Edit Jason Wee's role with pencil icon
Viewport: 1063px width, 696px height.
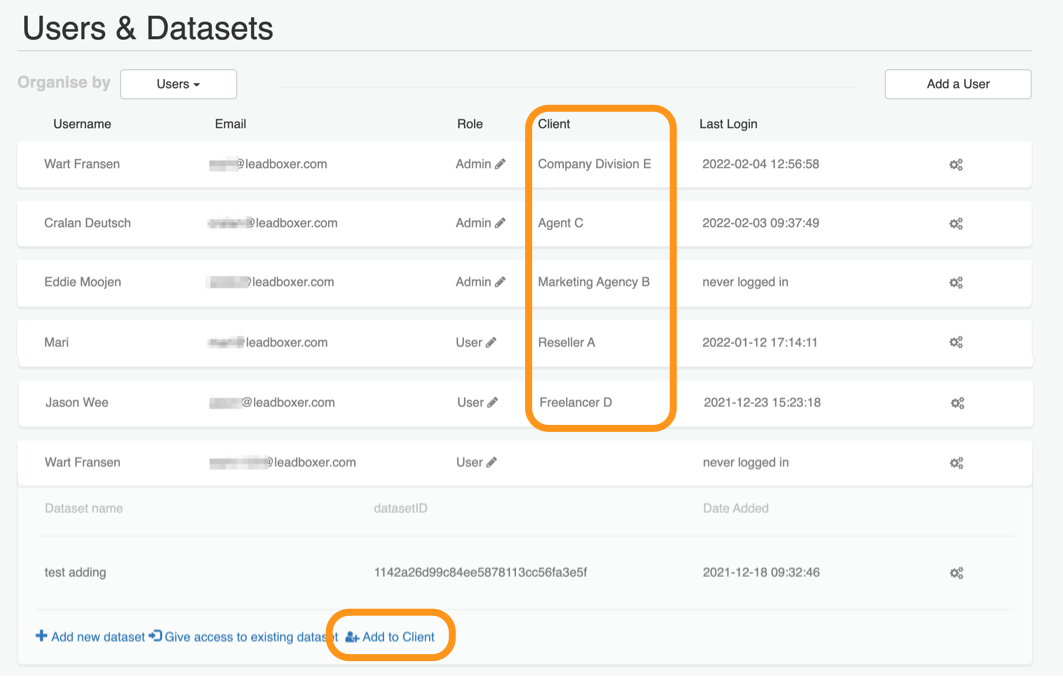[492, 402]
